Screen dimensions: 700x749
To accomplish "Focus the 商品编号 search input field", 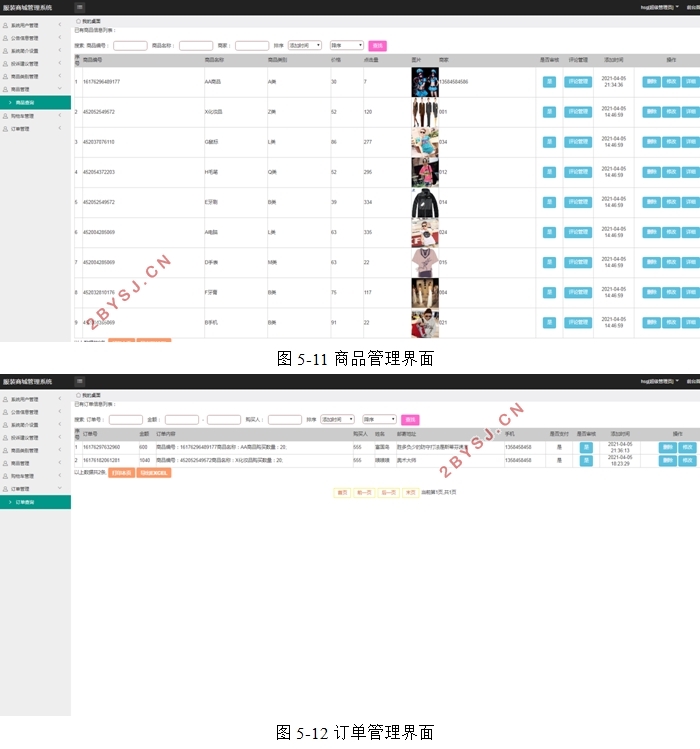I will tap(130, 46).
